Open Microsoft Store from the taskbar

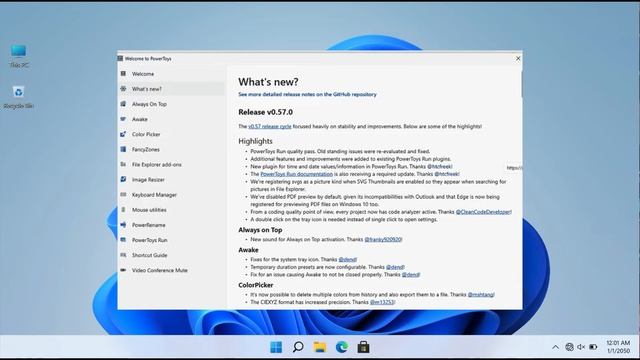point(363,347)
